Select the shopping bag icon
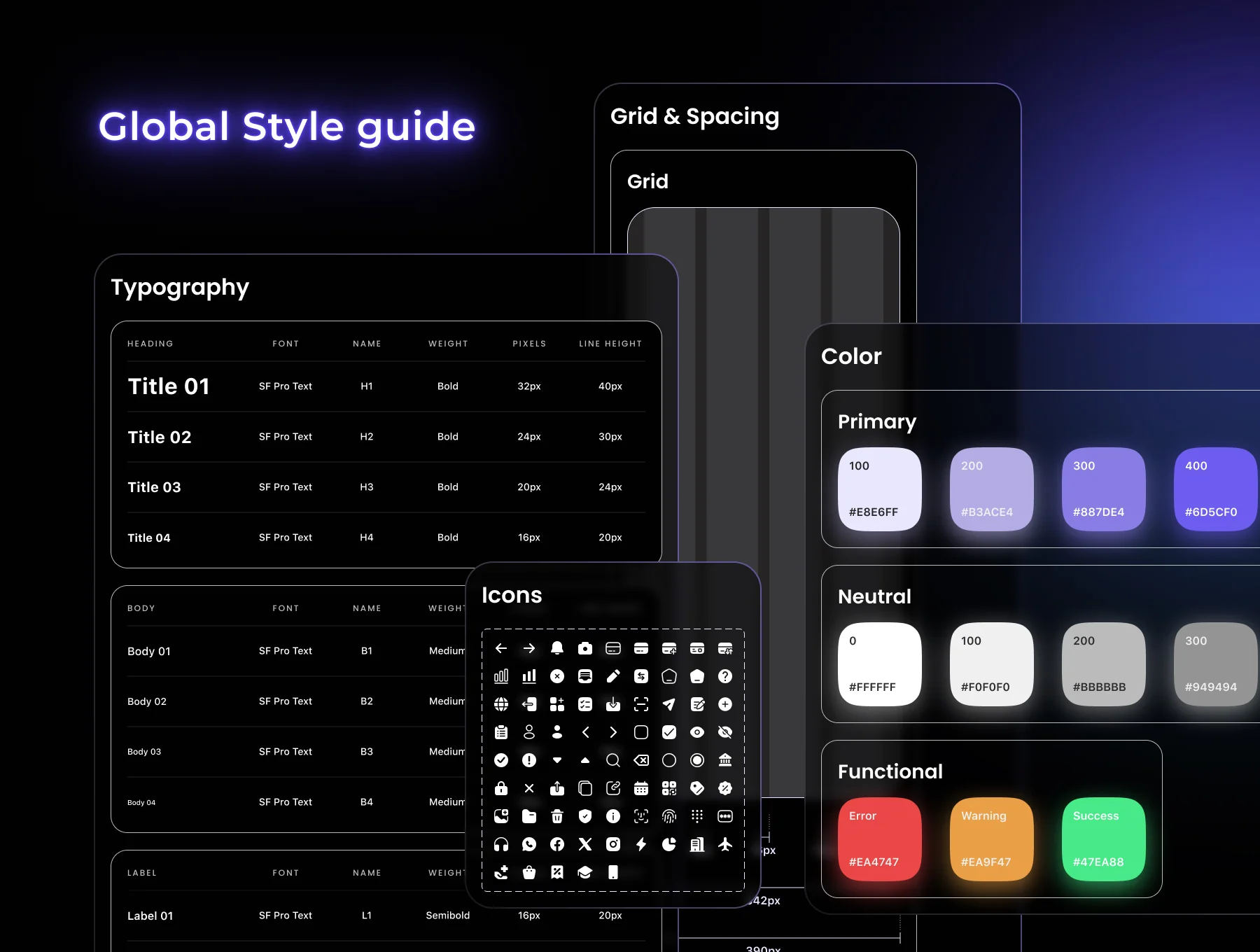 (529, 872)
